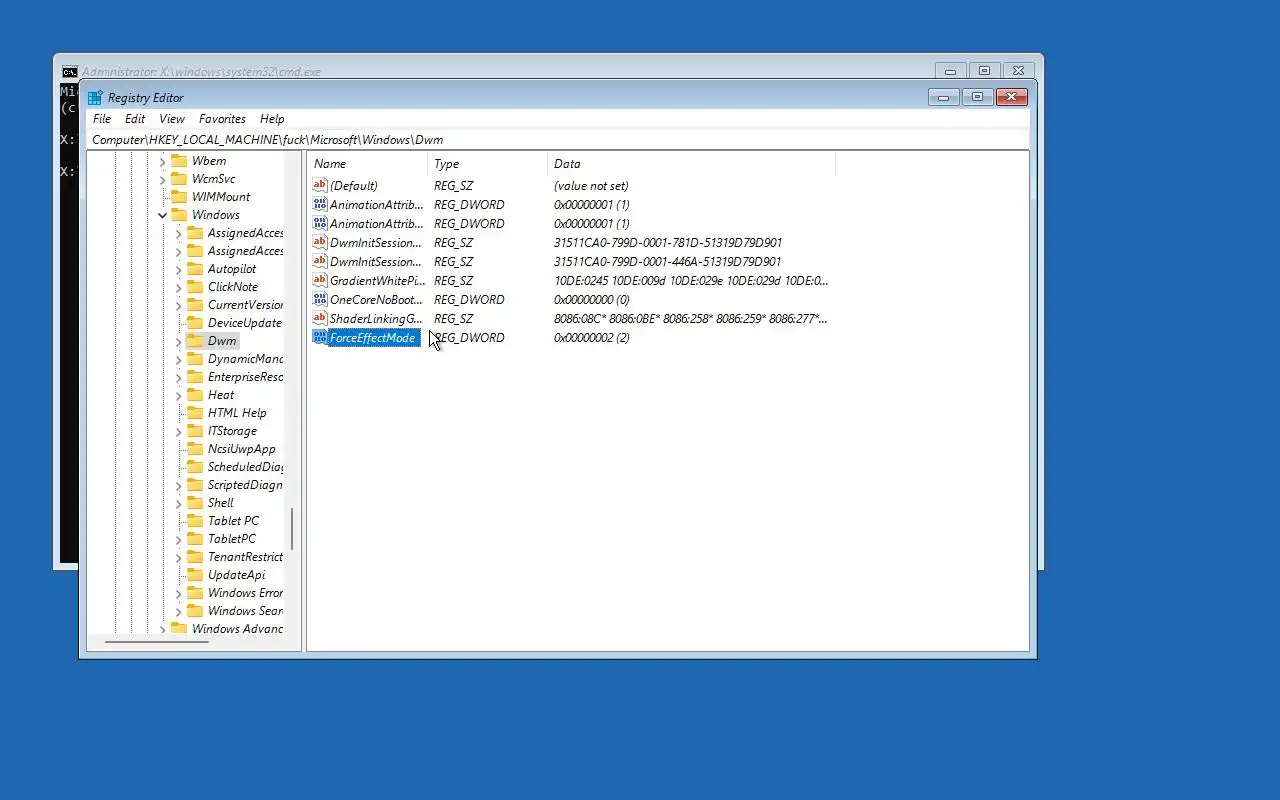Click the ScheduledDiag folder icon
Viewport: 1280px width, 800px height.
(195, 467)
